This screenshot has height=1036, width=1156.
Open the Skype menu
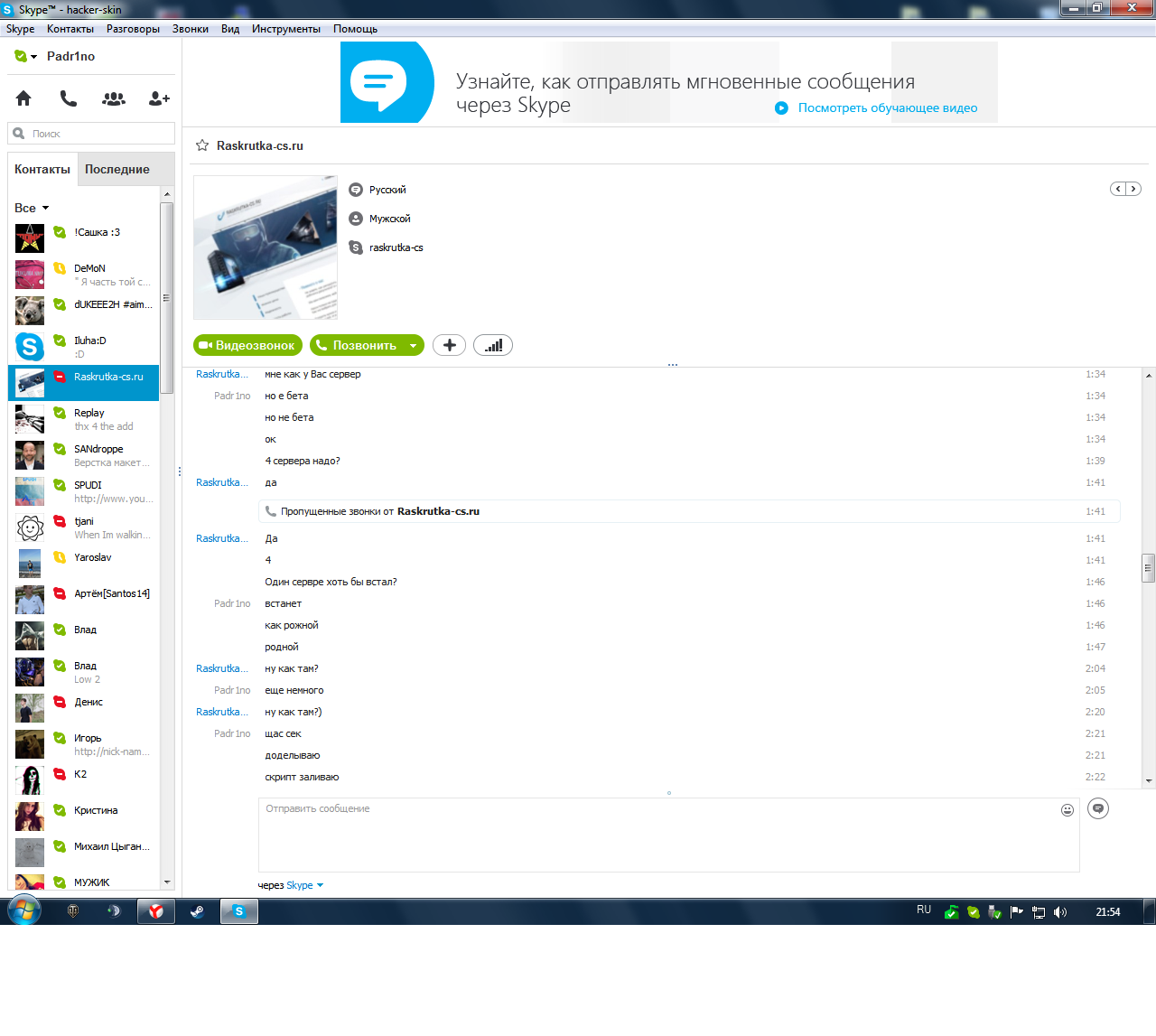[x=20, y=29]
